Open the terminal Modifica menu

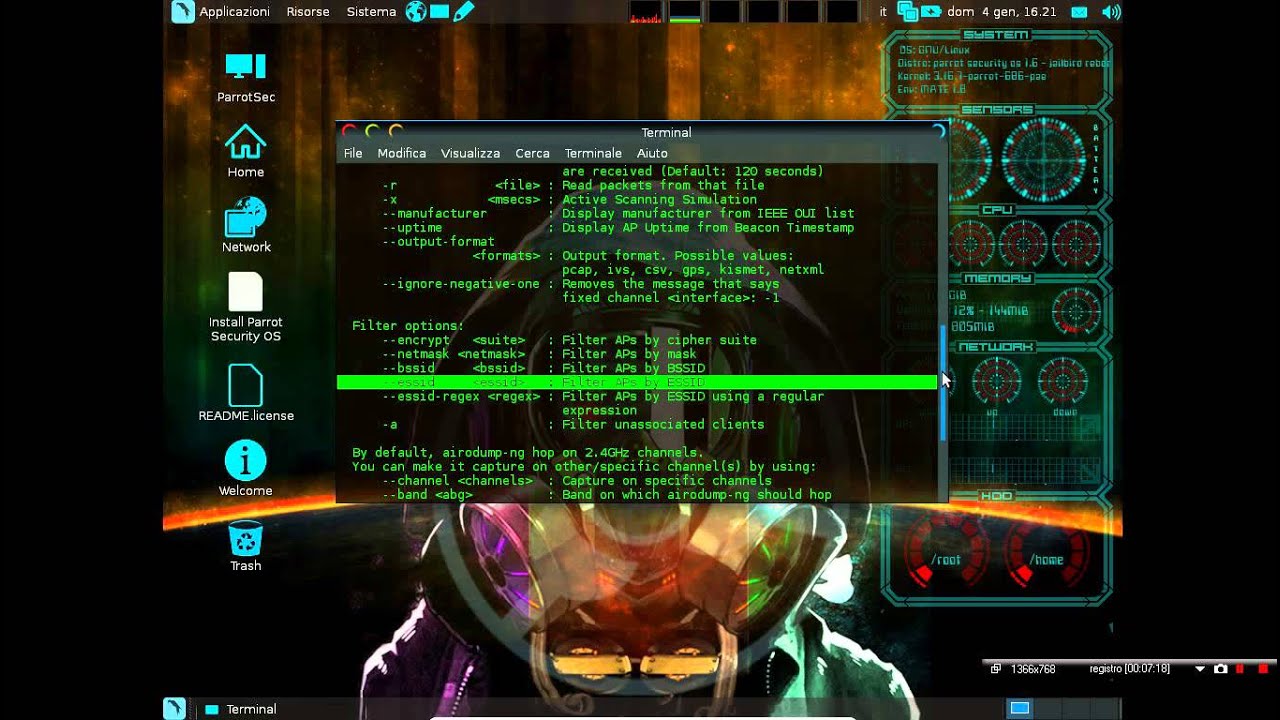pos(402,153)
